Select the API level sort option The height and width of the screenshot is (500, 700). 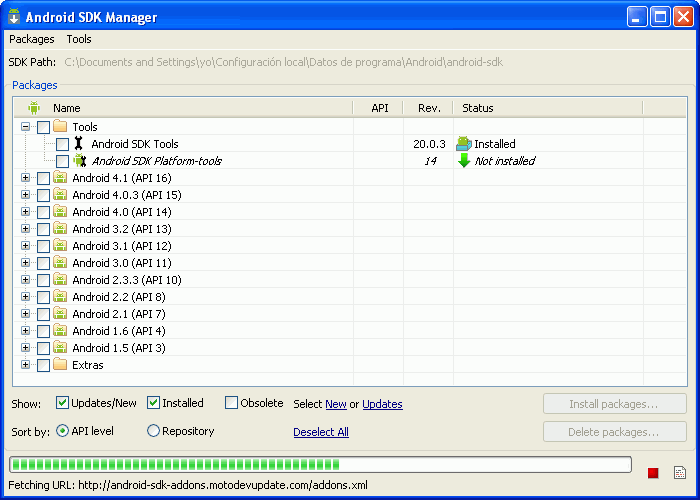coord(62,431)
